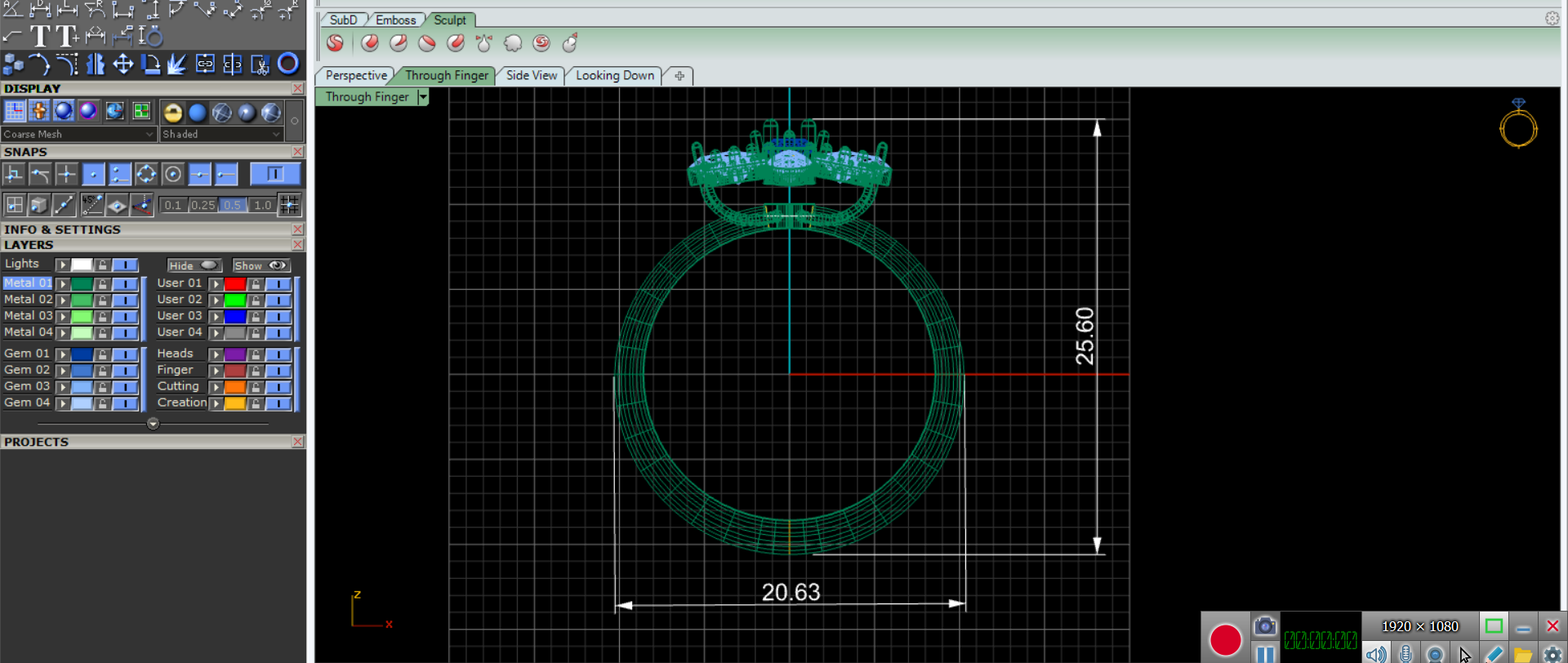Toggle visibility of the Heads layer
1568x663 pixels.
pos(278,354)
